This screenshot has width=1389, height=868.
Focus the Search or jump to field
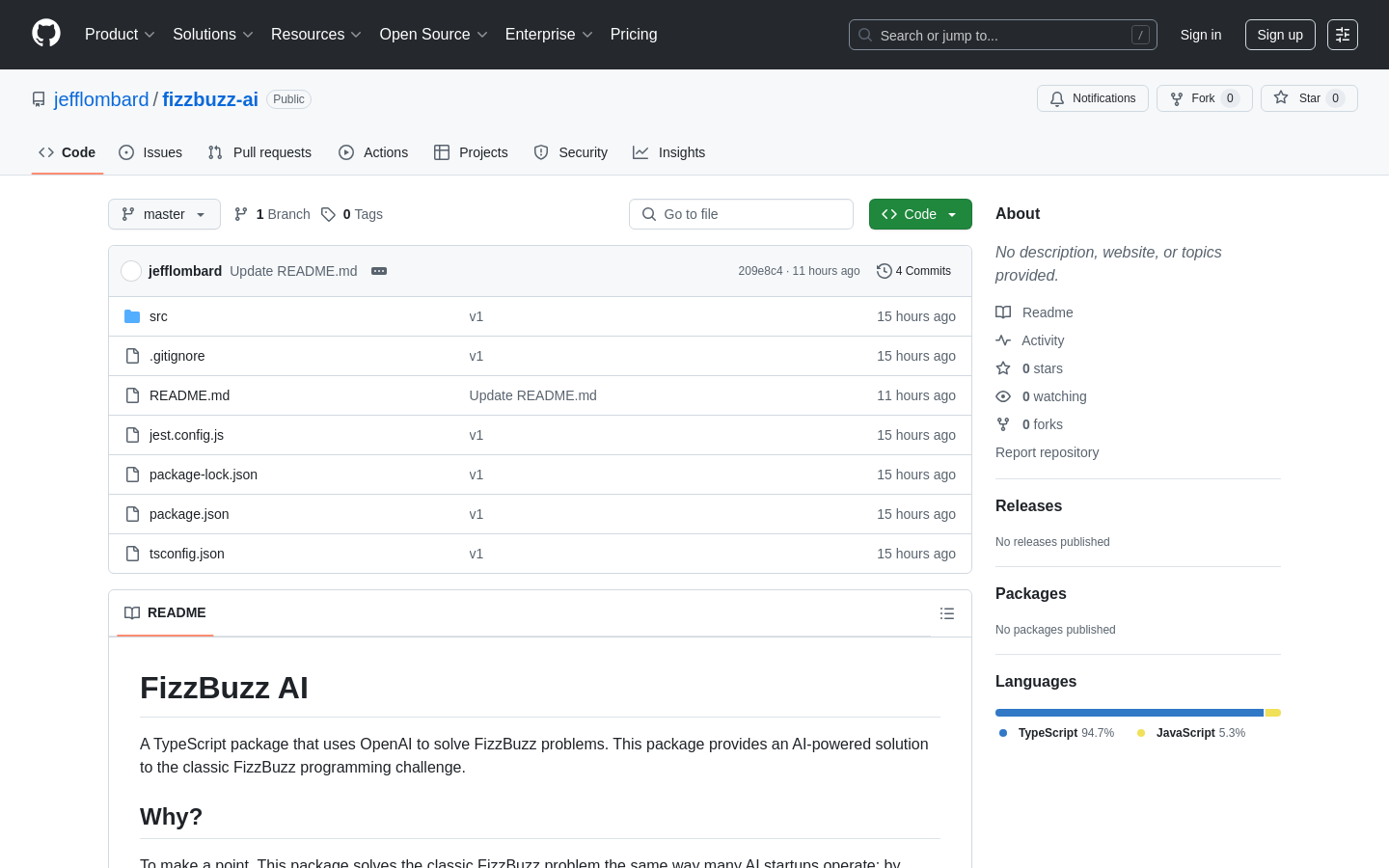(1003, 35)
